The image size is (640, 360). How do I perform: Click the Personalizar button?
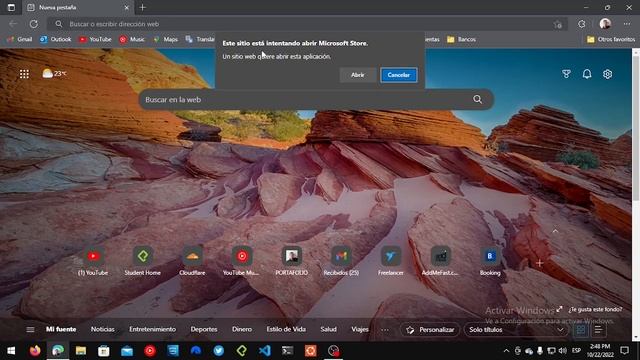tap(430, 329)
